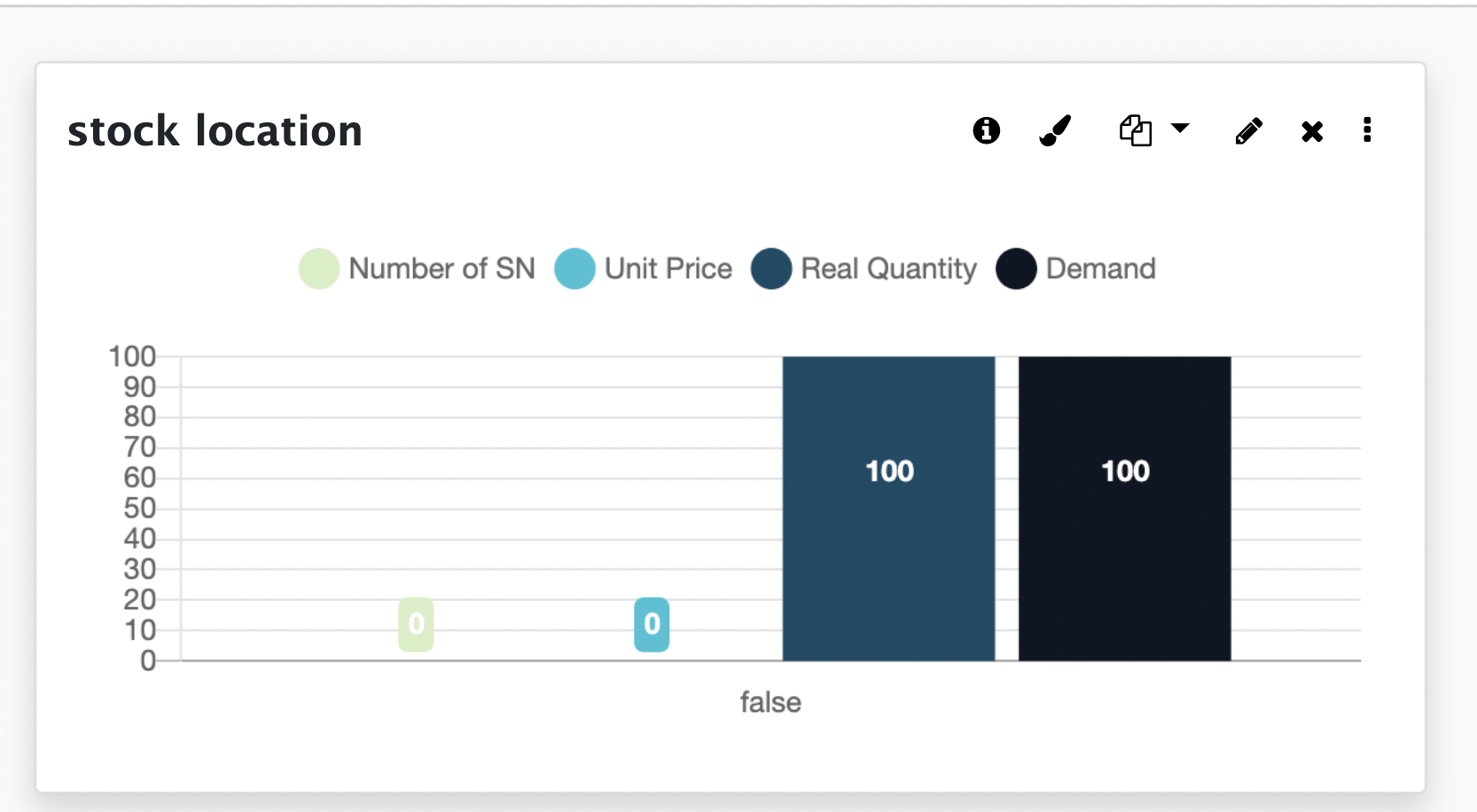
Task: Toggle the Number of SN legend label
Action: tap(442, 269)
